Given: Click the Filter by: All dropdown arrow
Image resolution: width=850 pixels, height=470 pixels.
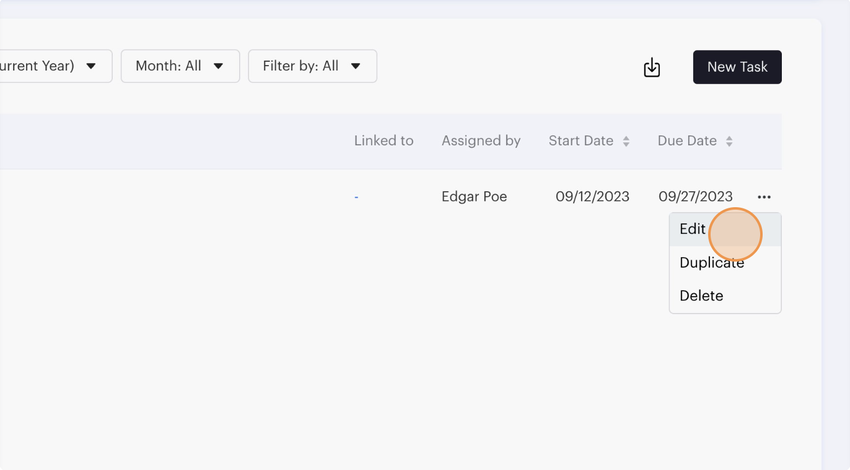Looking at the screenshot, I should click(356, 67).
